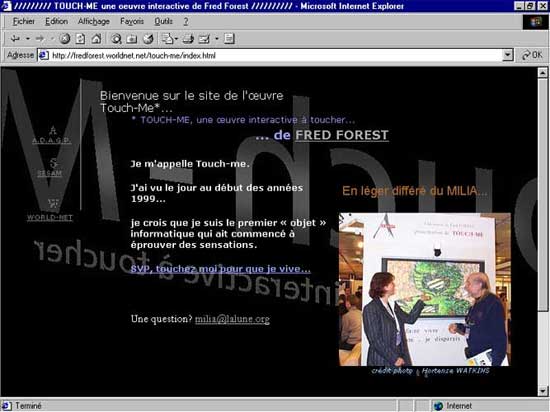Screen dimensions: 550x412
Task: Click the MILIA exhibition photo
Action: point(425,289)
